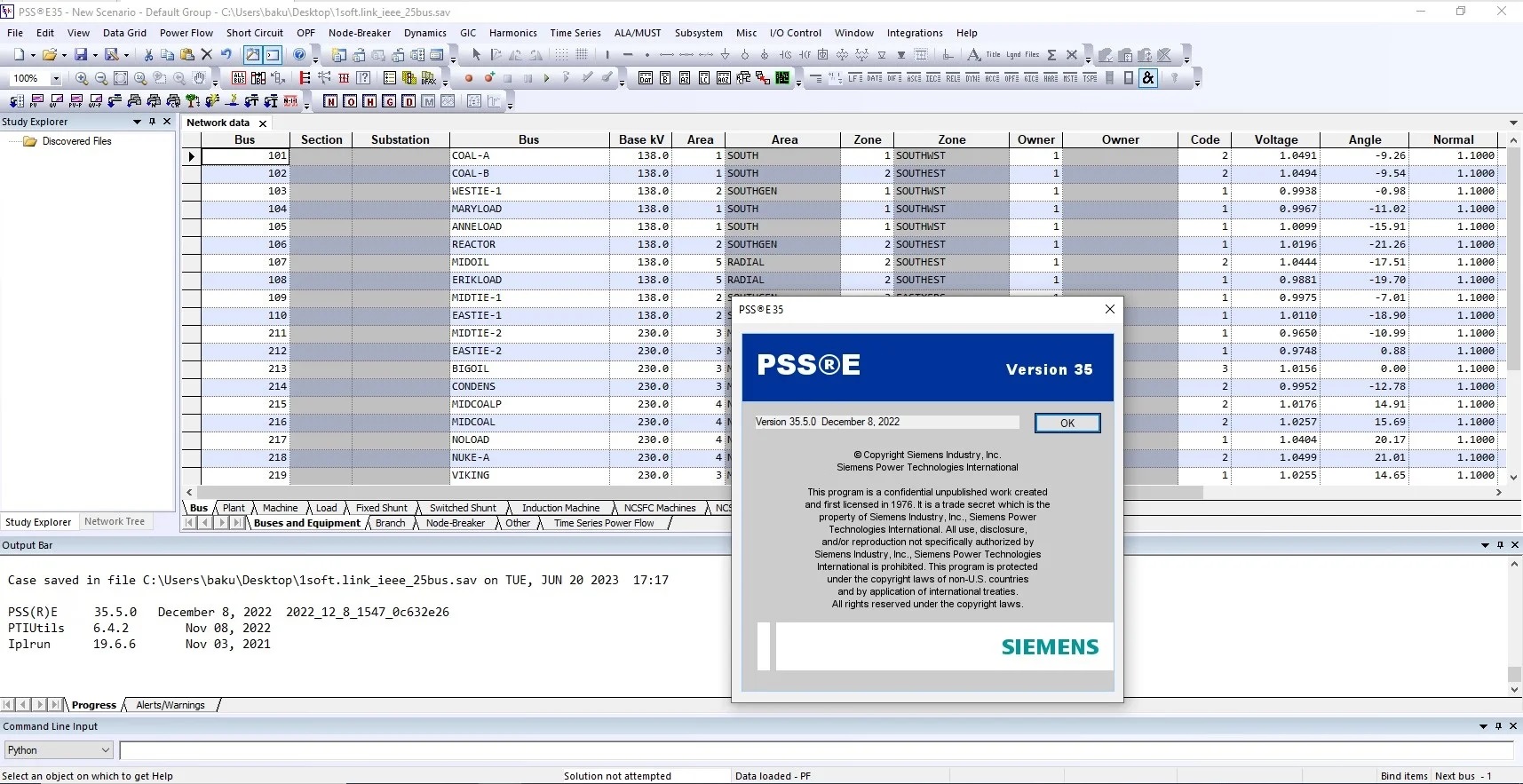
Task: Click the Base kV column header
Action: (x=641, y=139)
